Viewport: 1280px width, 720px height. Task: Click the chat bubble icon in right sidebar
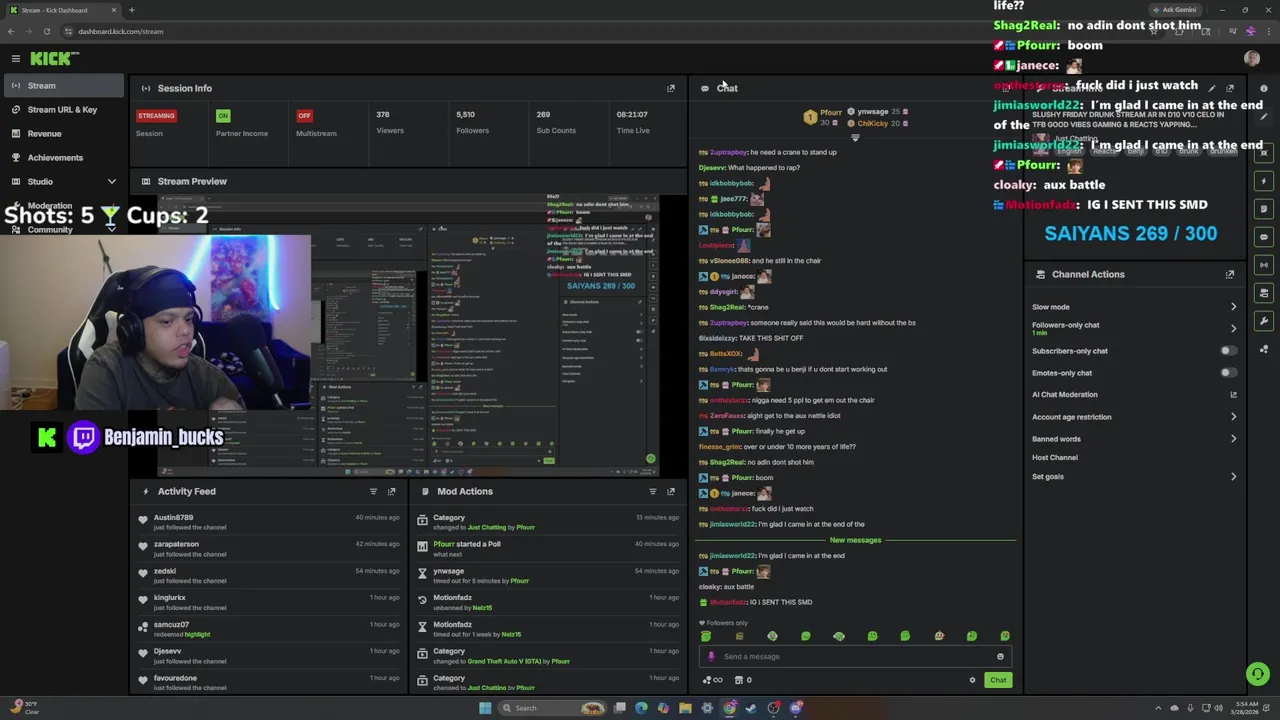(x=1264, y=237)
